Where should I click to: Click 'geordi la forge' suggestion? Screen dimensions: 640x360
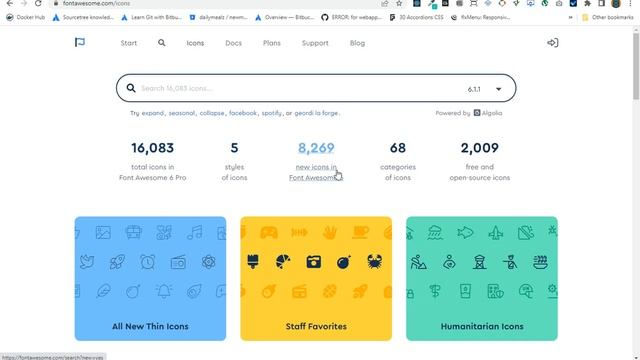316,113
